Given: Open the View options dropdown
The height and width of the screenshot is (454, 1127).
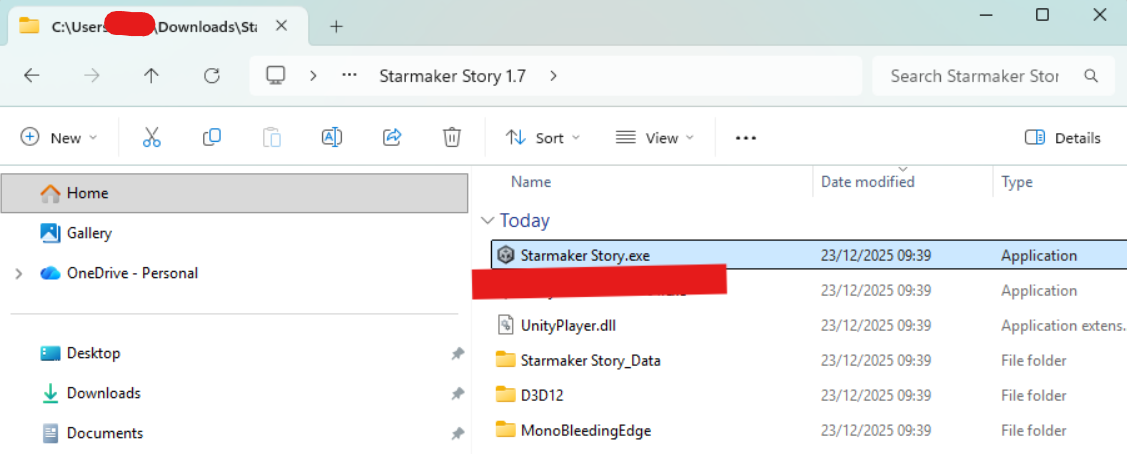Looking at the screenshot, I should tap(655, 138).
